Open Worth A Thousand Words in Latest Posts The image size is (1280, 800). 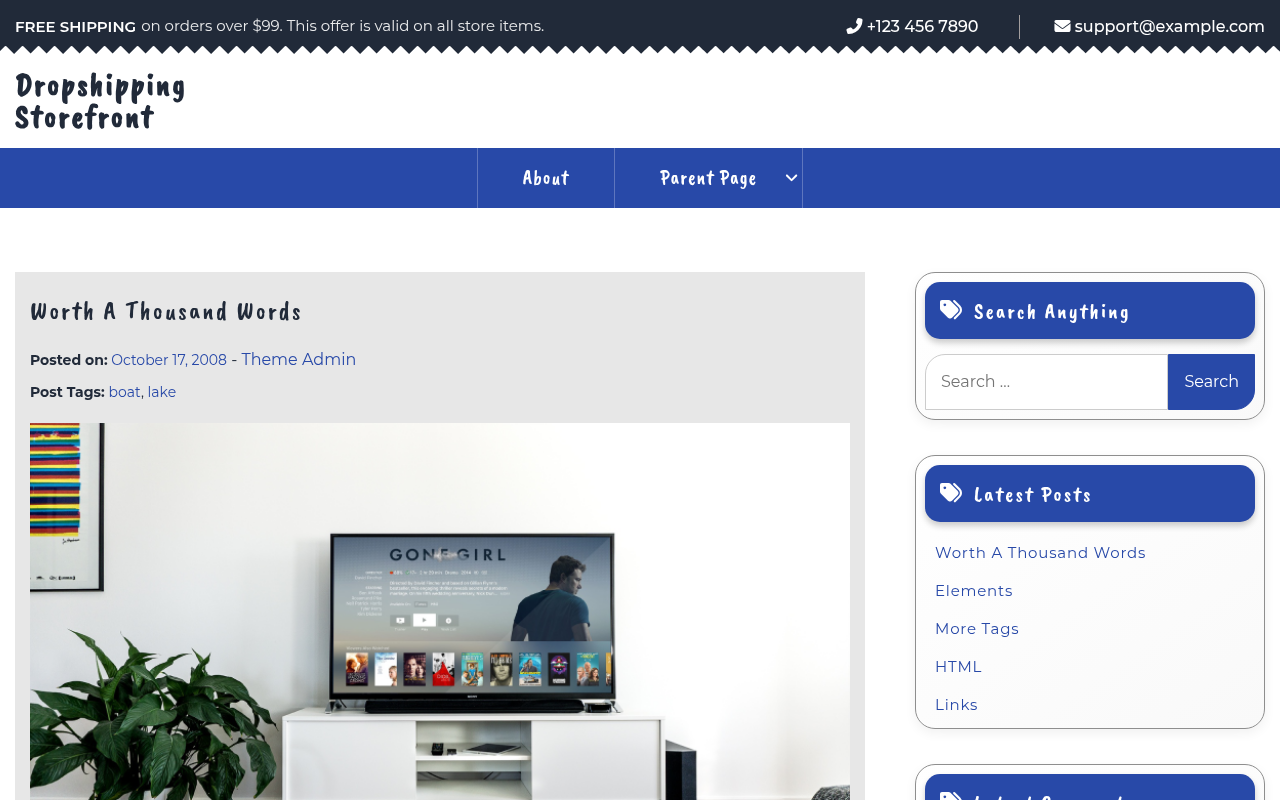coord(1040,552)
